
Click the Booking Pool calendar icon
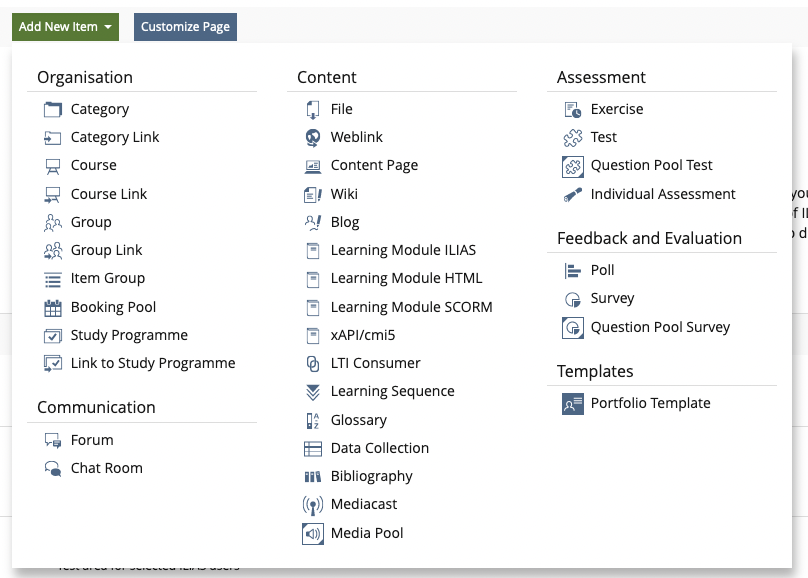53,307
